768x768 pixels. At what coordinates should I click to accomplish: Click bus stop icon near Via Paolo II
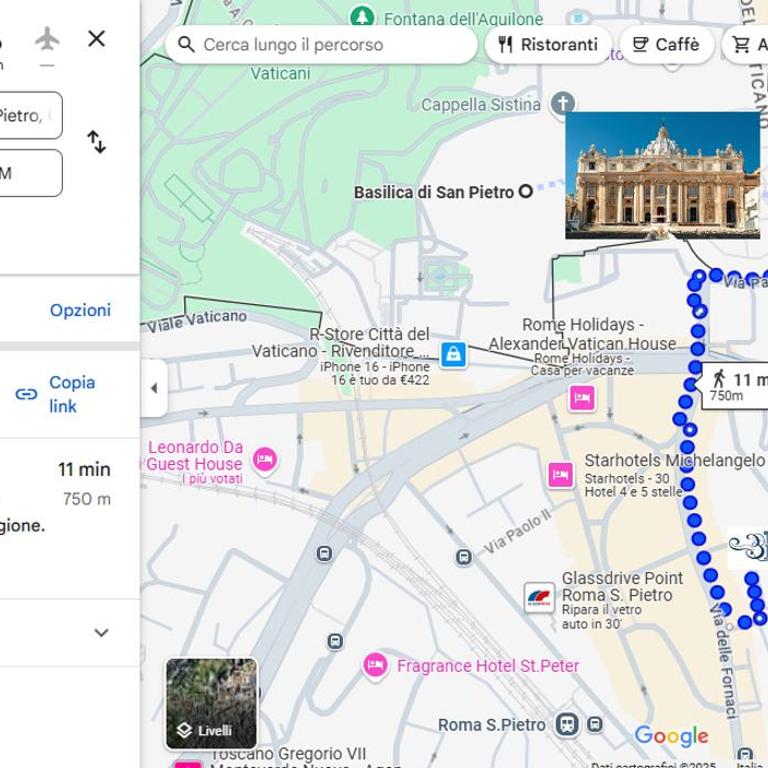click(463, 557)
